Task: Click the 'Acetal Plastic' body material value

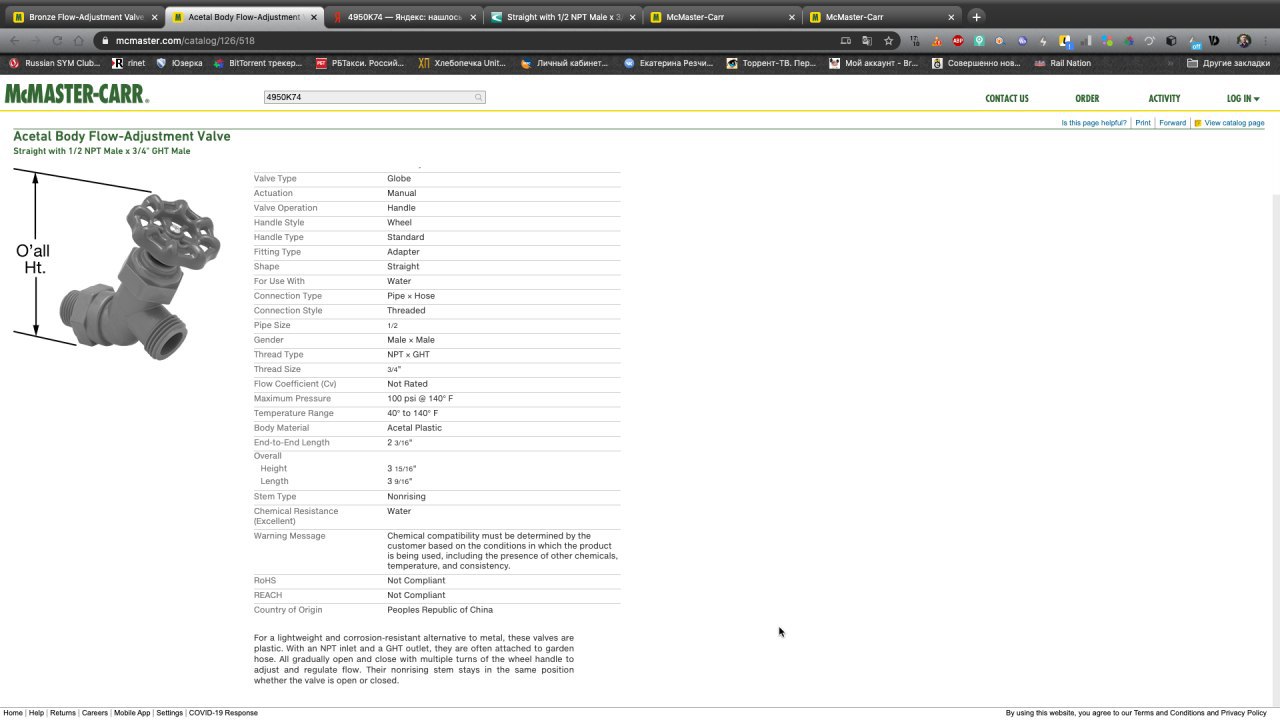Action: (414, 428)
